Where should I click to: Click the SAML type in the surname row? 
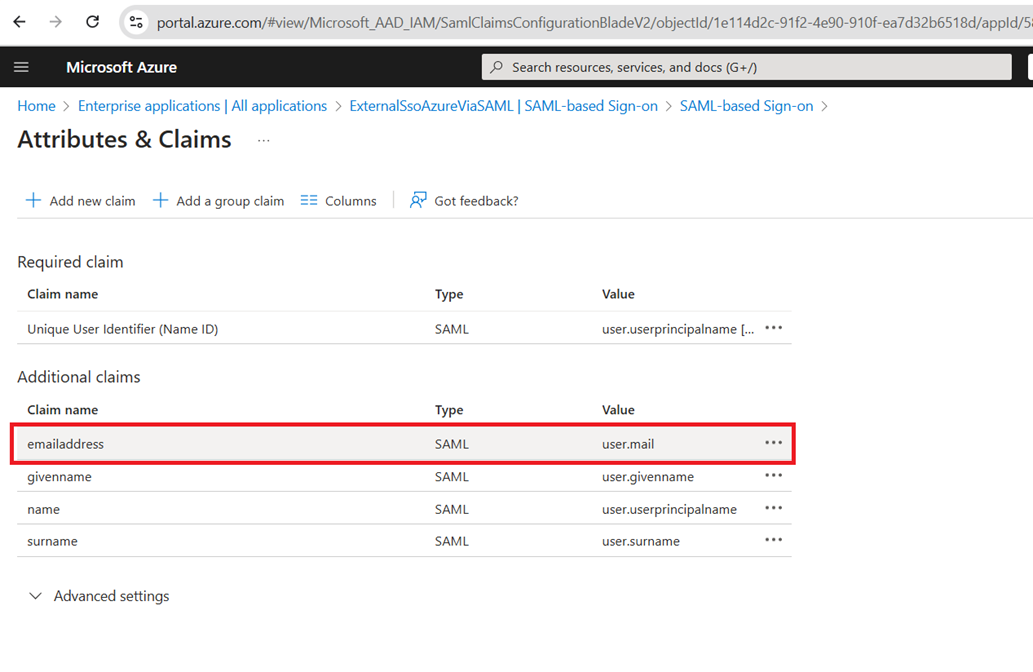(x=451, y=541)
